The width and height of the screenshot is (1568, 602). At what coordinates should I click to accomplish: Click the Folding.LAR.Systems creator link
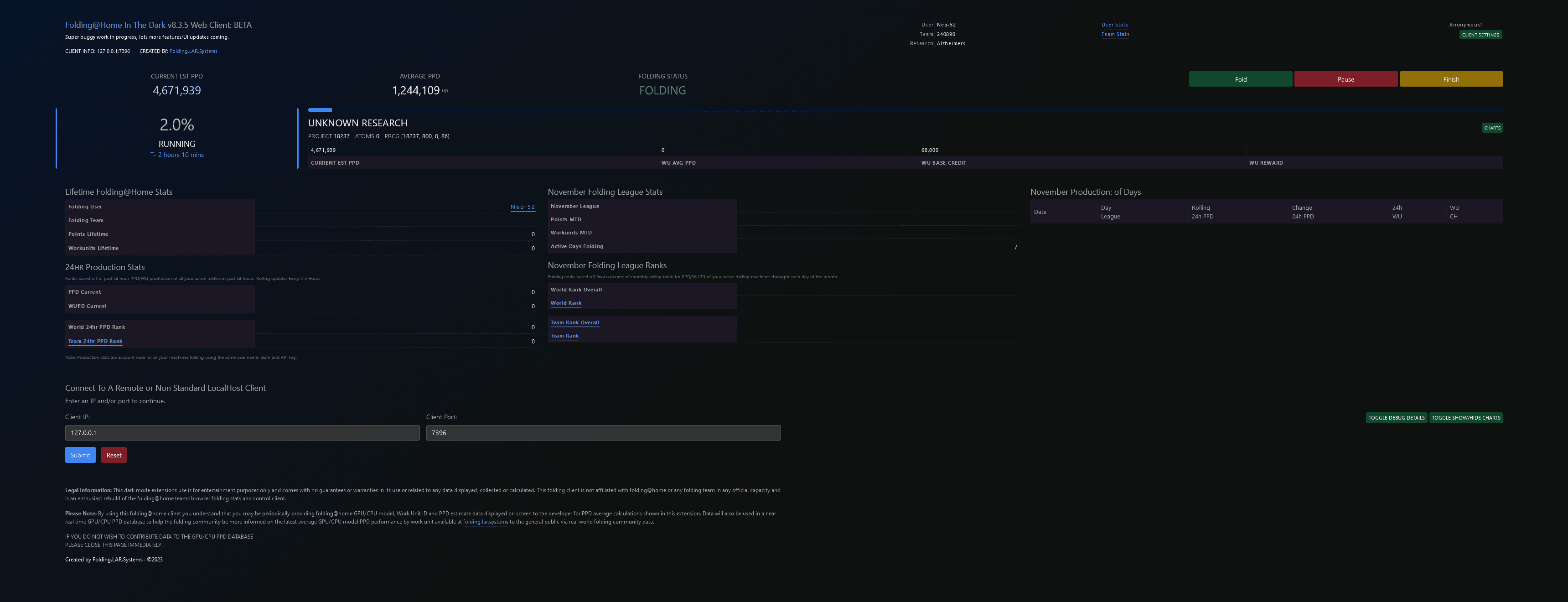coord(193,51)
